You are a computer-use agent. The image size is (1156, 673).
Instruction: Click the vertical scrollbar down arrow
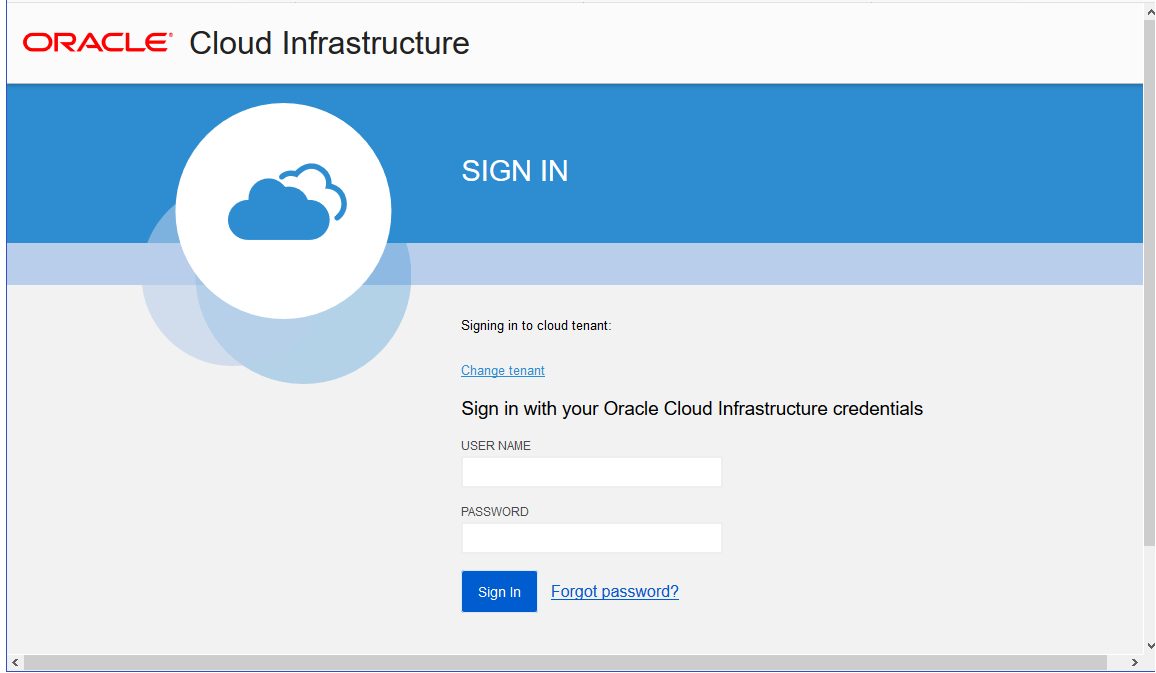point(1149,645)
